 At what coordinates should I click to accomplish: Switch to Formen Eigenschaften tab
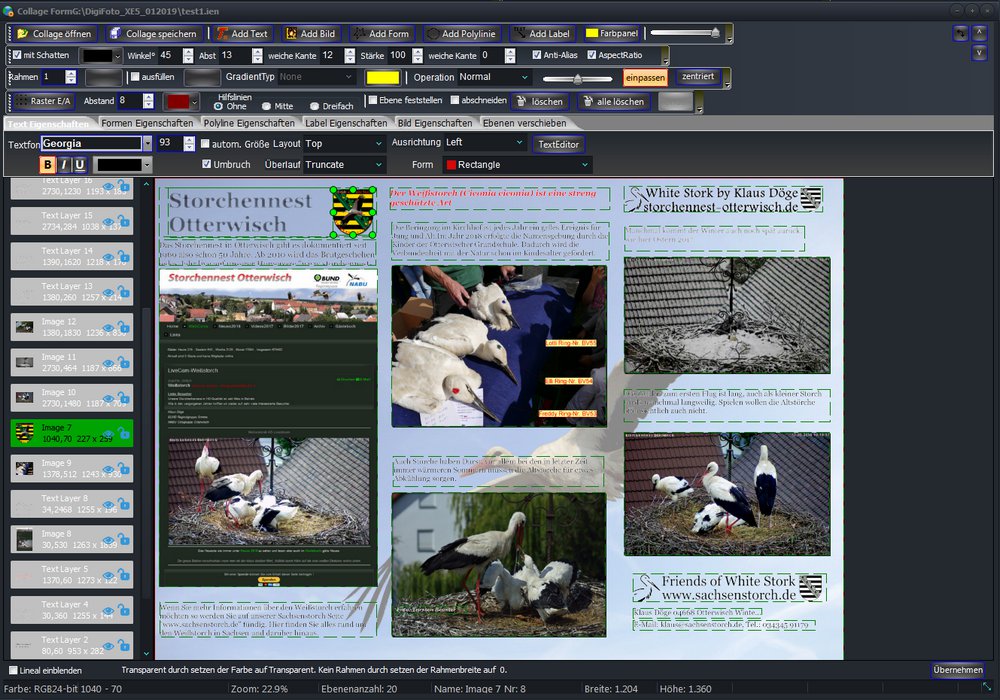147,123
